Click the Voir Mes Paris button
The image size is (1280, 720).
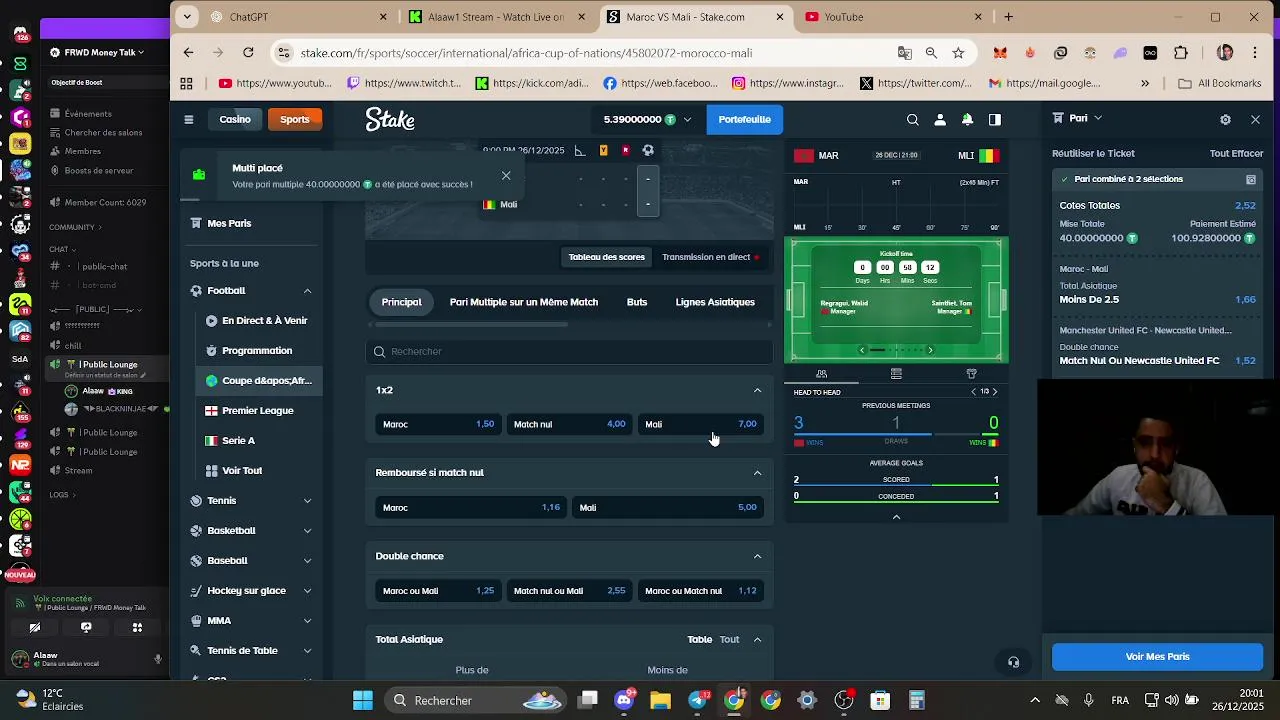[x=1157, y=657]
